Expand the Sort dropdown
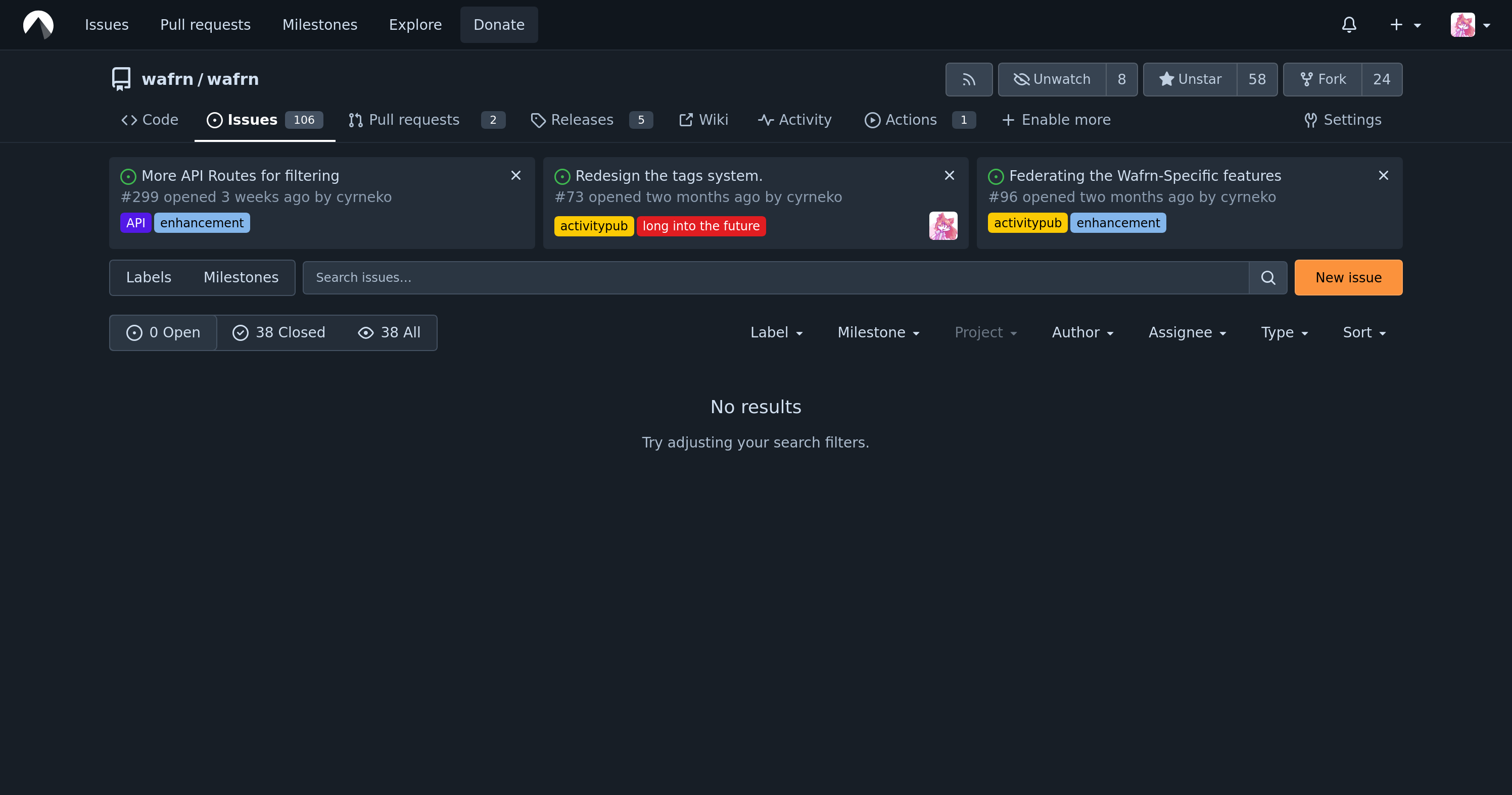Image resolution: width=1512 pixels, height=795 pixels. [1364, 333]
